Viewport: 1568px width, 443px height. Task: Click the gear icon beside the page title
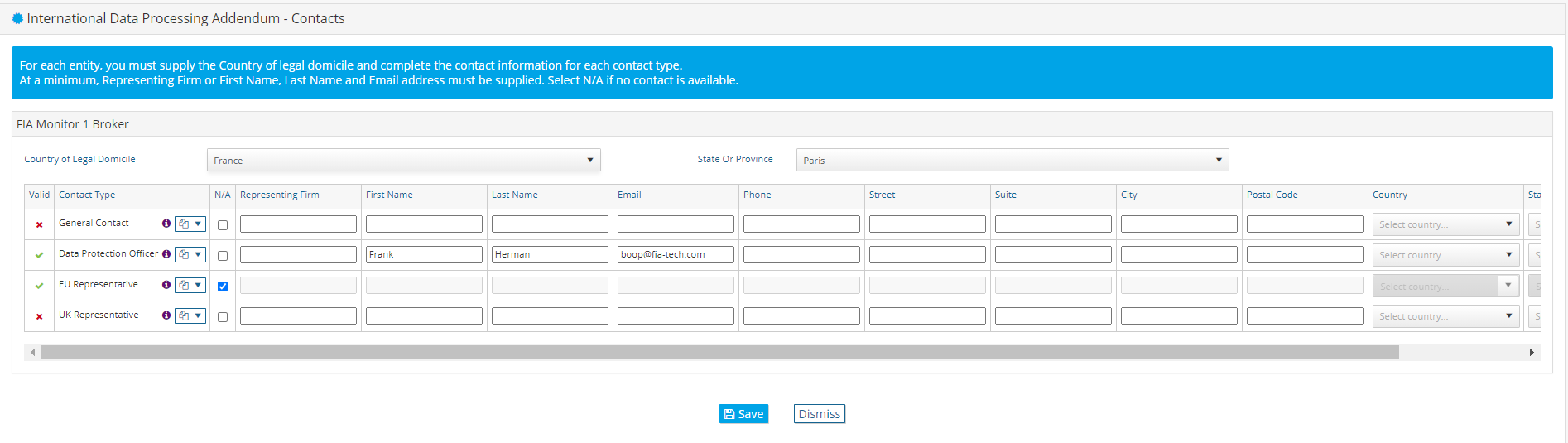tap(17, 18)
